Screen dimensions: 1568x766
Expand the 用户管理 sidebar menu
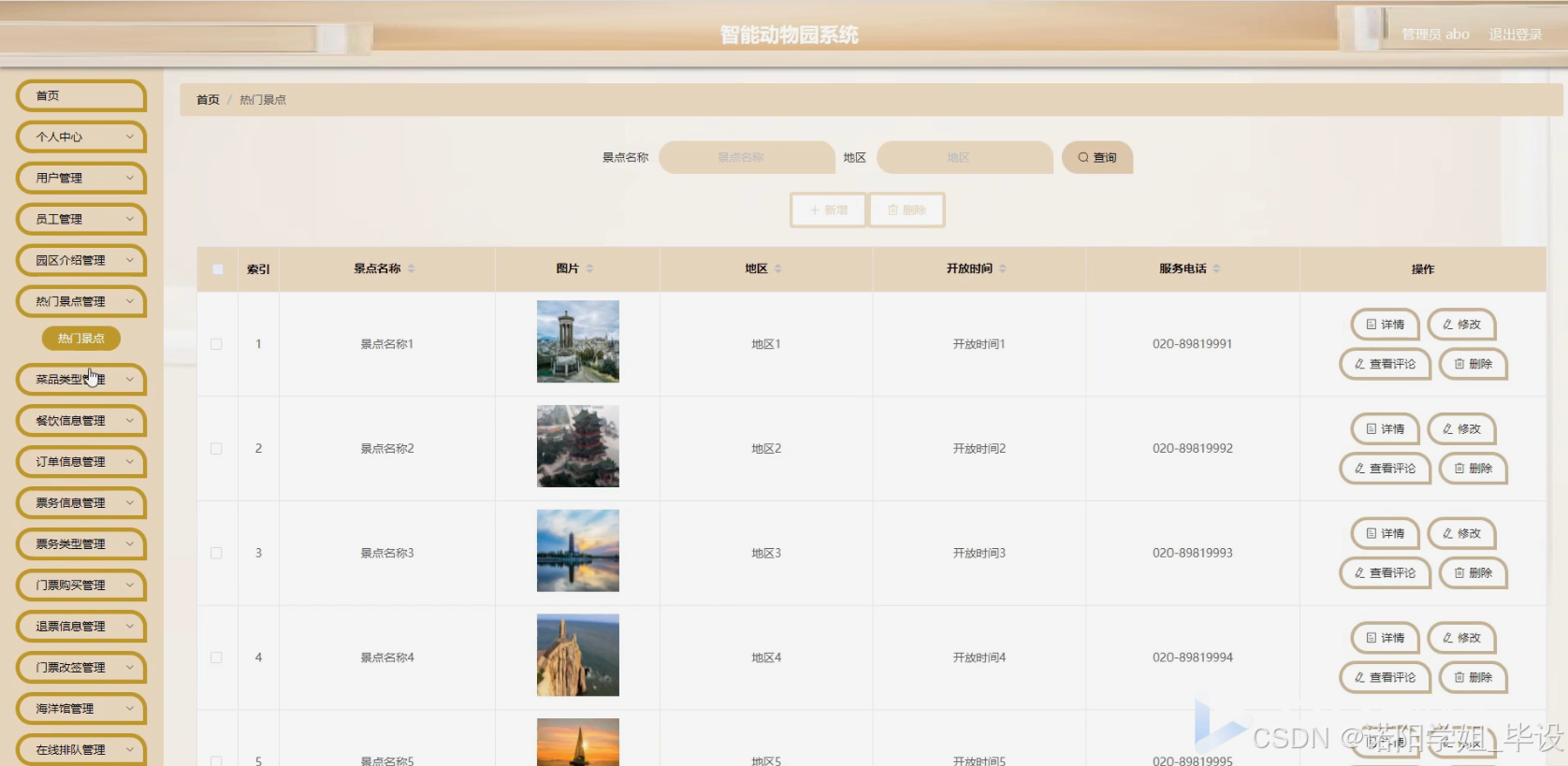pyautogui.click(x=81, y=178)
